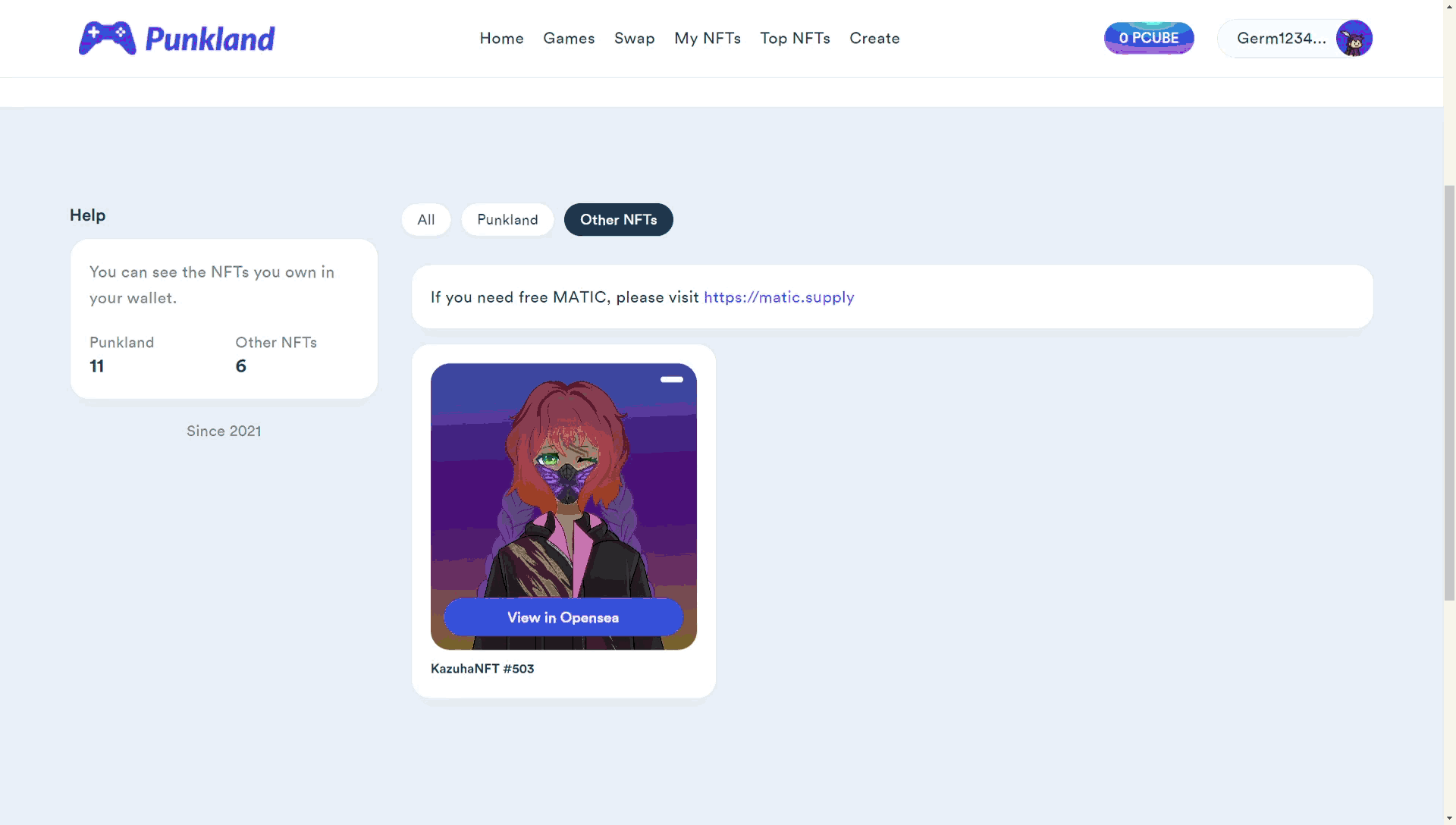Click the Punkland wordmark logo
The height and width of the screenshot is (825, 1456).
coord(210,39)
